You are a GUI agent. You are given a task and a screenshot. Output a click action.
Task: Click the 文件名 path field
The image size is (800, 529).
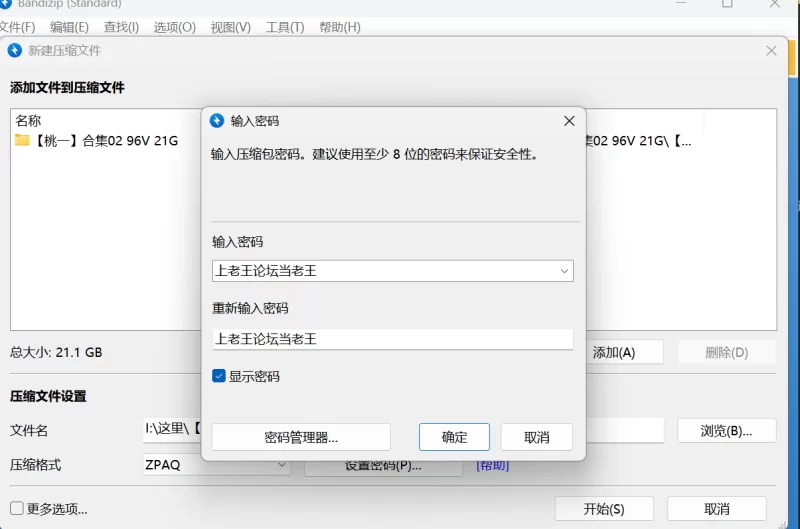click(172, 430)
